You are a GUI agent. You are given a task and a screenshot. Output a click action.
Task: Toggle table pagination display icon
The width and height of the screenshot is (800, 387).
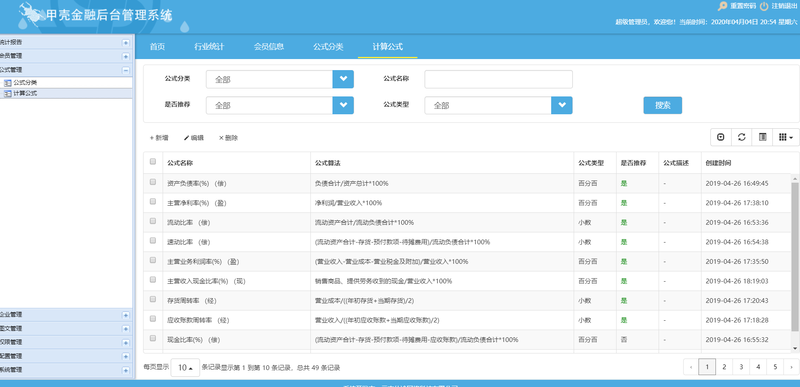(x=721, y=137)
